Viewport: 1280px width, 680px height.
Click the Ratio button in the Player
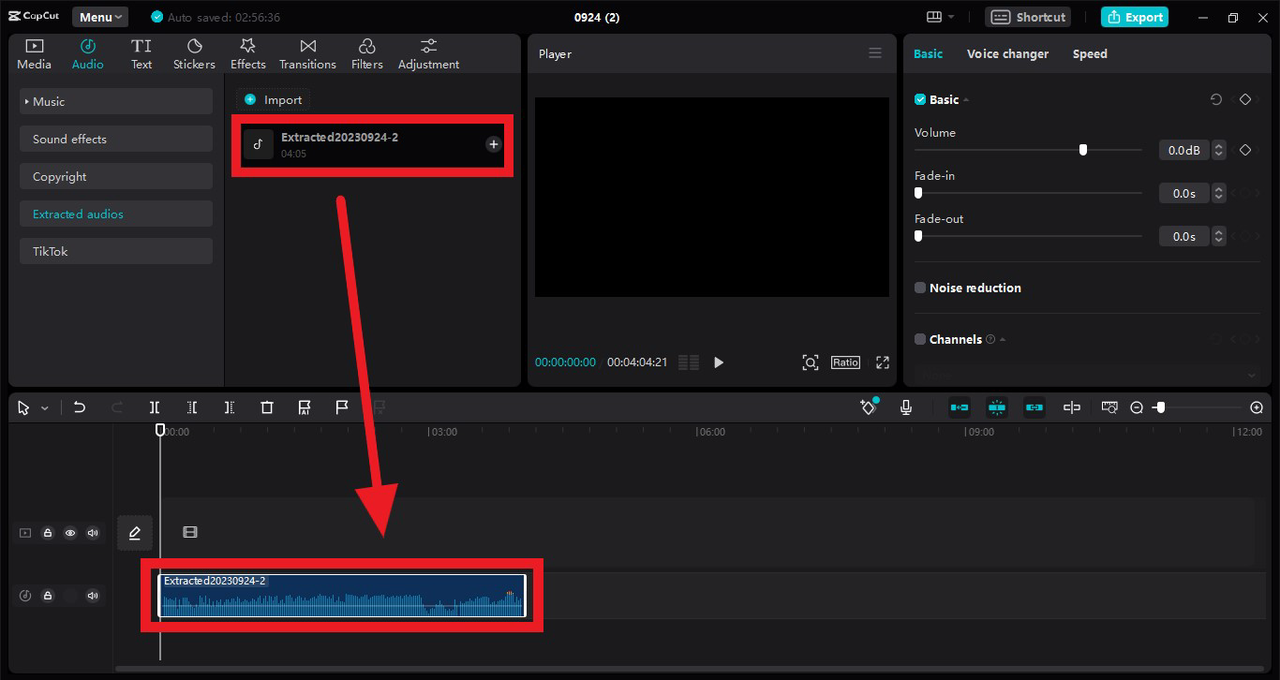[845, 362]
